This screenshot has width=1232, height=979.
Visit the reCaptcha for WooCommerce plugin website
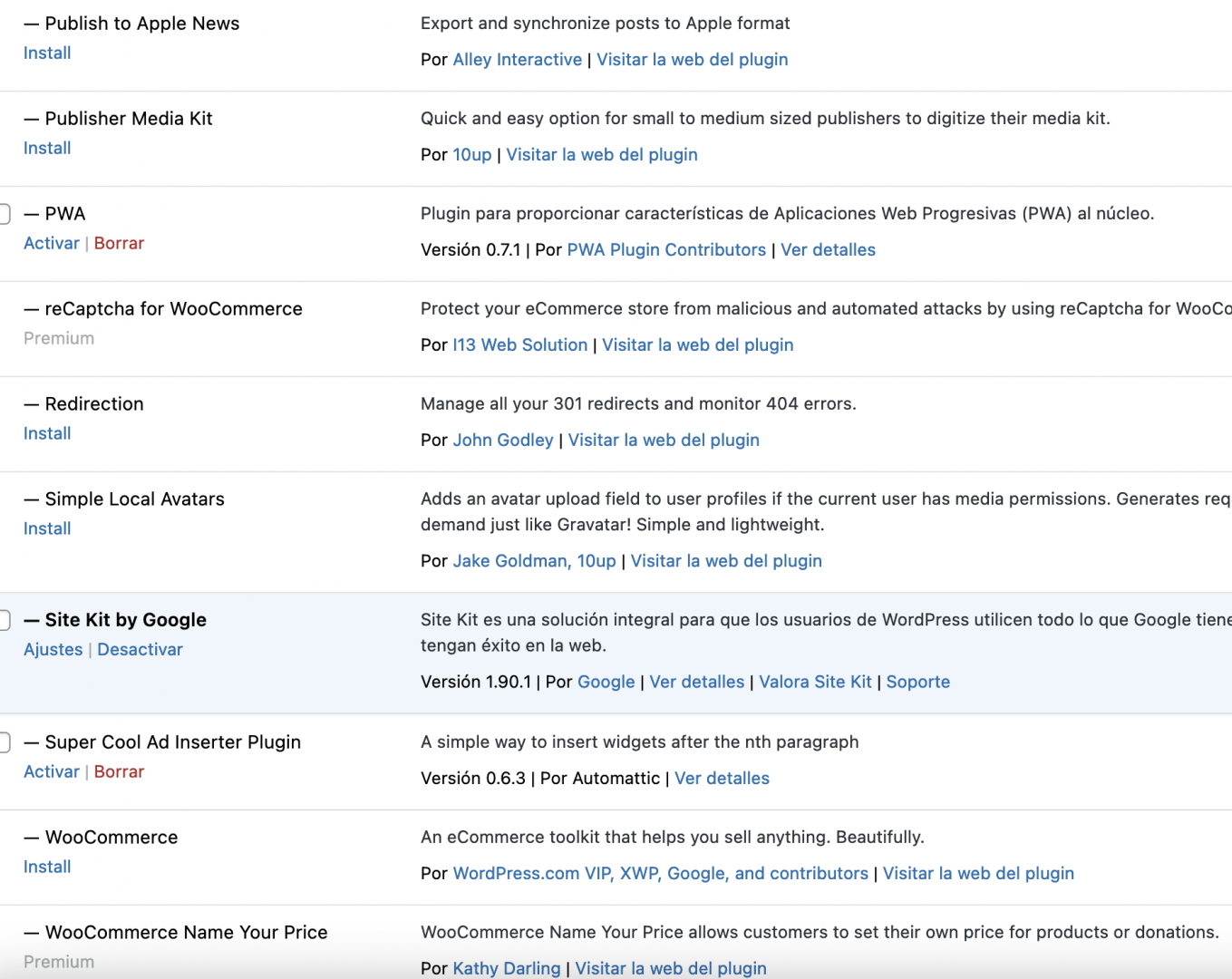tap(698, 344)
